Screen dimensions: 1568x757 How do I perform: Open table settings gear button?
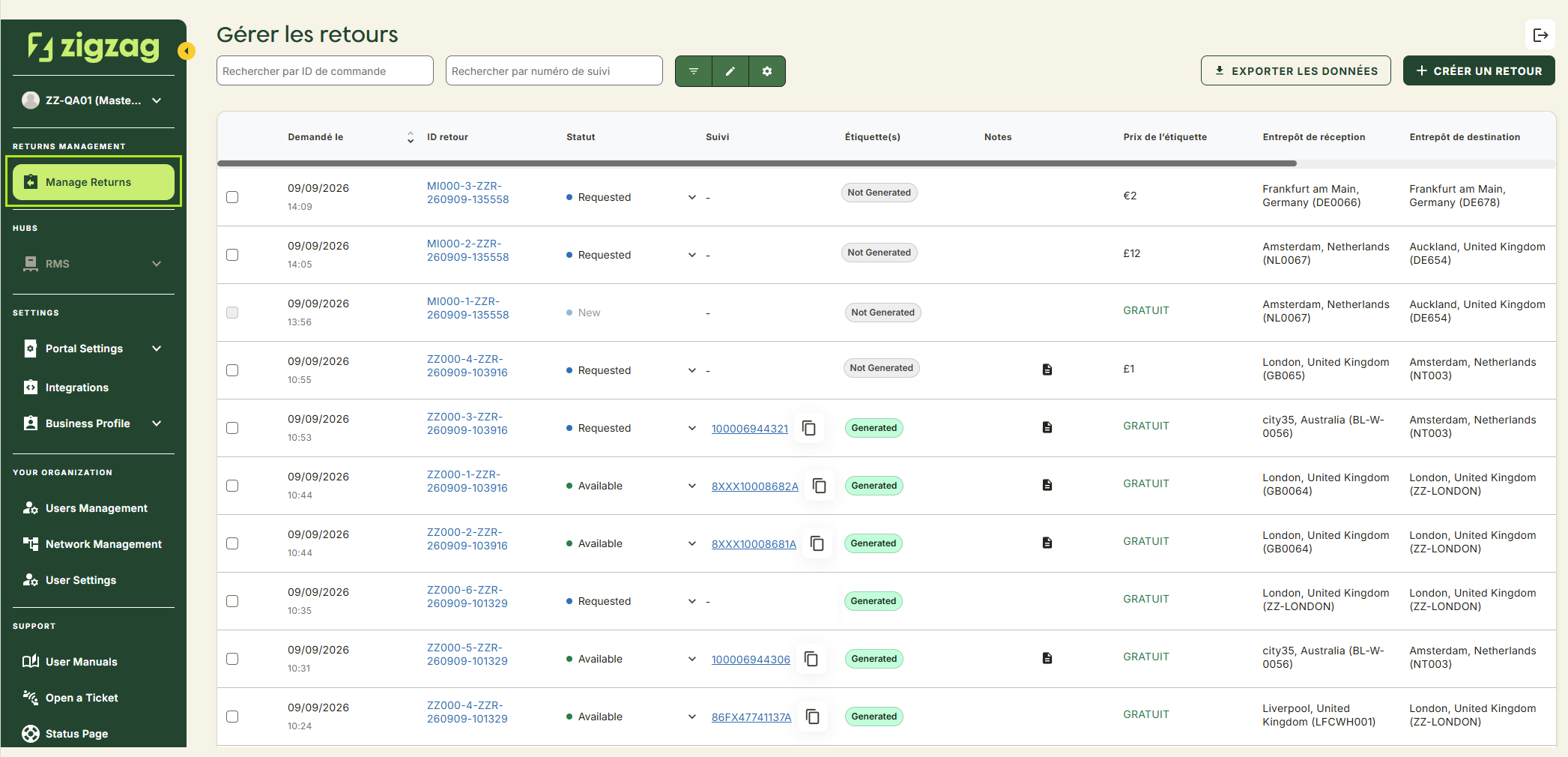point(767,71)
